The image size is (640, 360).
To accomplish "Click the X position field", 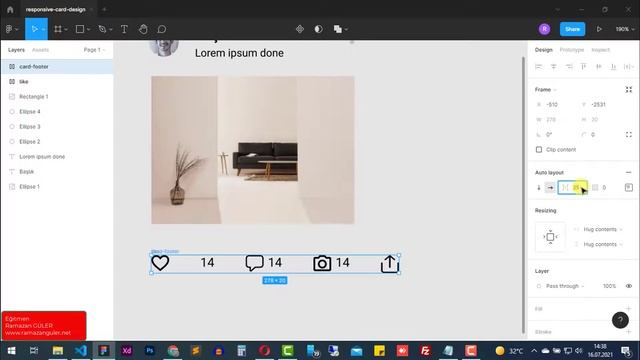I will pos(556,105).
